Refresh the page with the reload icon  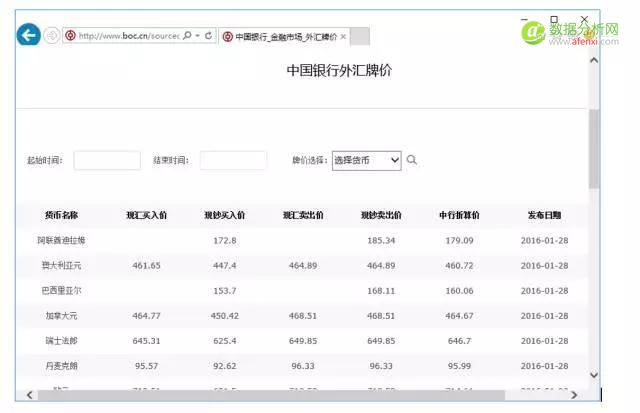point(209,36)
